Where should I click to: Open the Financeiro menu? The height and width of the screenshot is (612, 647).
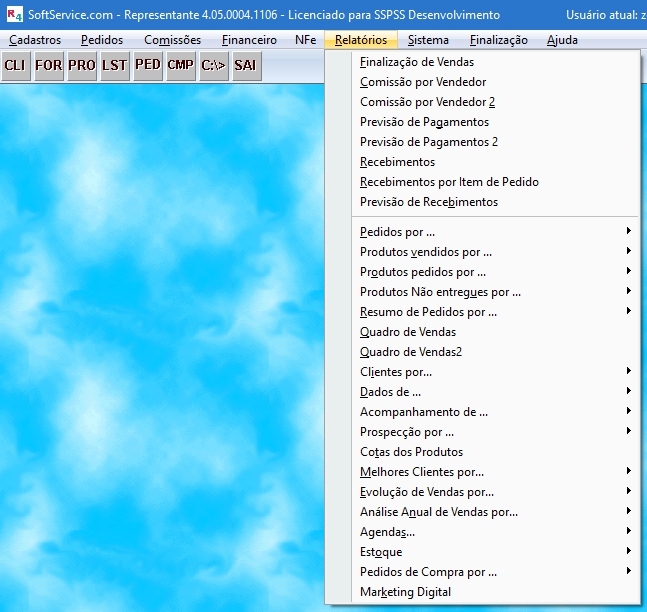(x=249, y=40)
